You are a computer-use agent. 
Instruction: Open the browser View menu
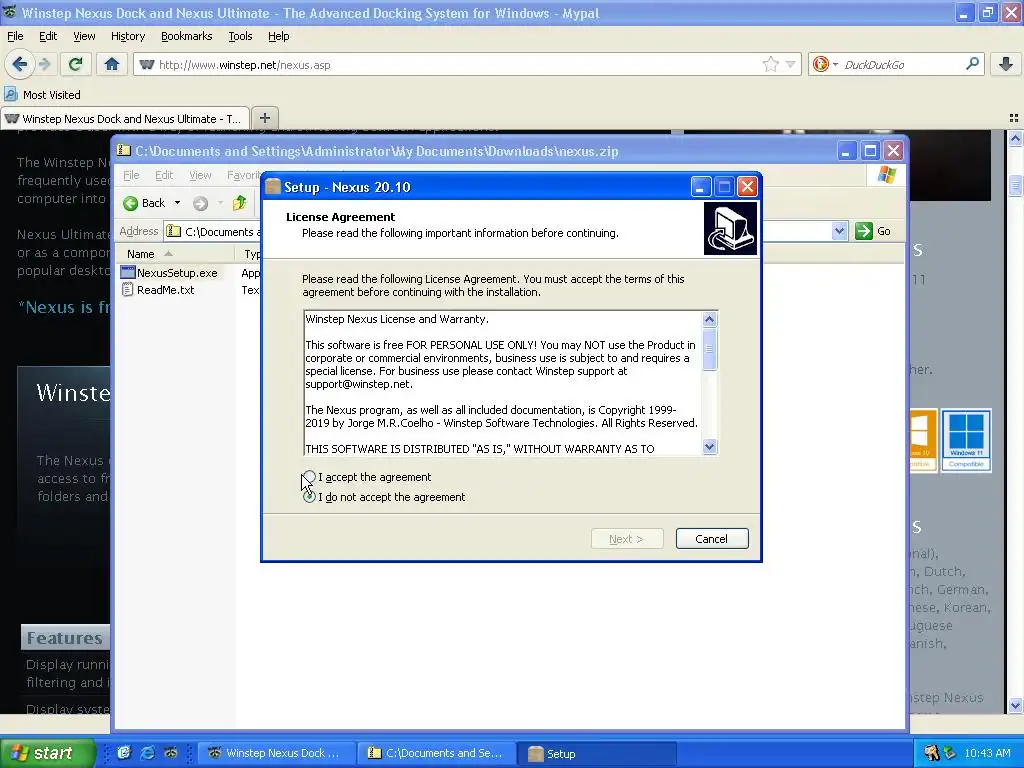tap(84, 36)
